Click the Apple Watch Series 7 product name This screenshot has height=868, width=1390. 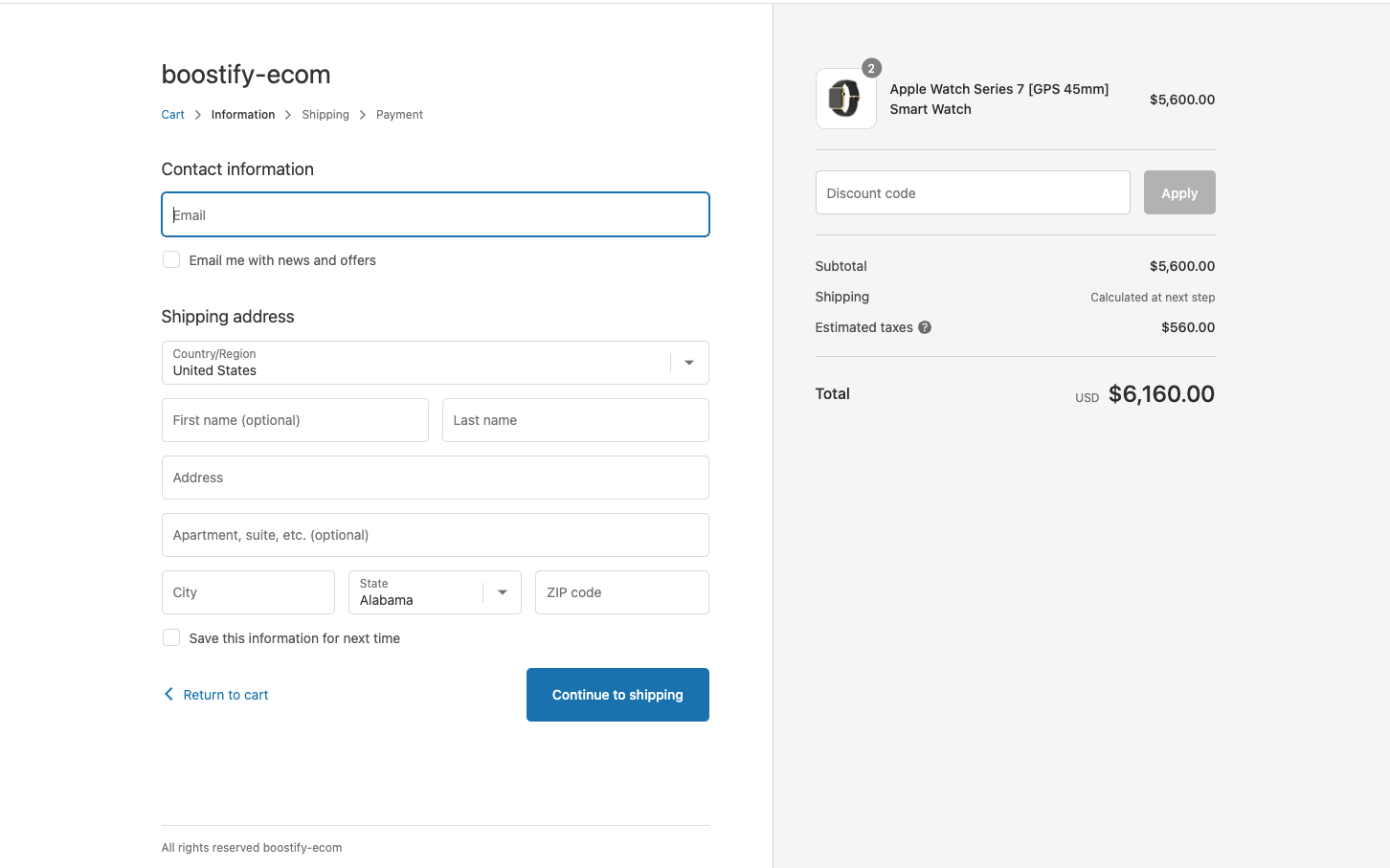pyautogui.click(x=999, y=99)
